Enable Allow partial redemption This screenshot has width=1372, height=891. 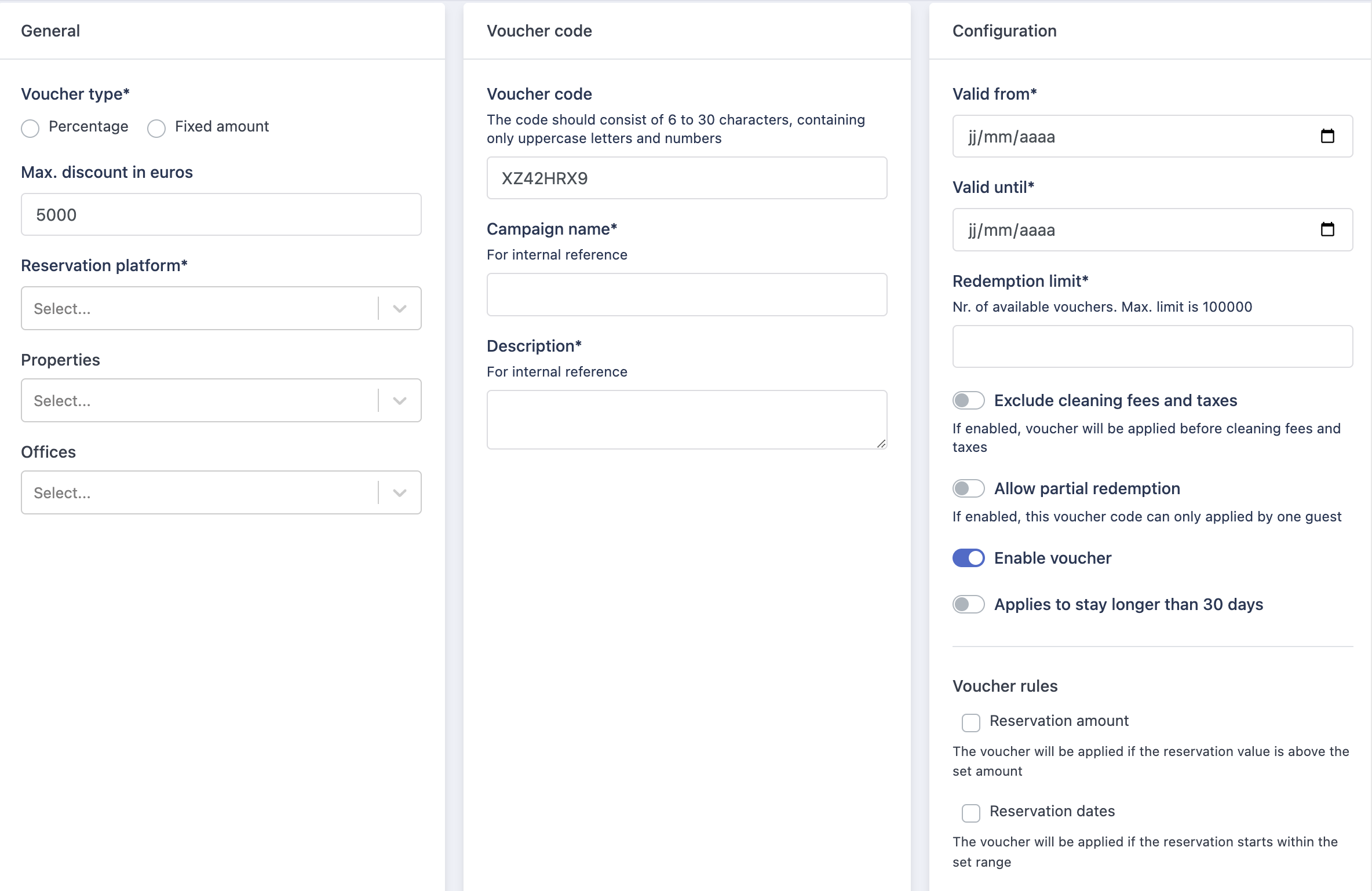pyautogui.click(x=968, y=488)
